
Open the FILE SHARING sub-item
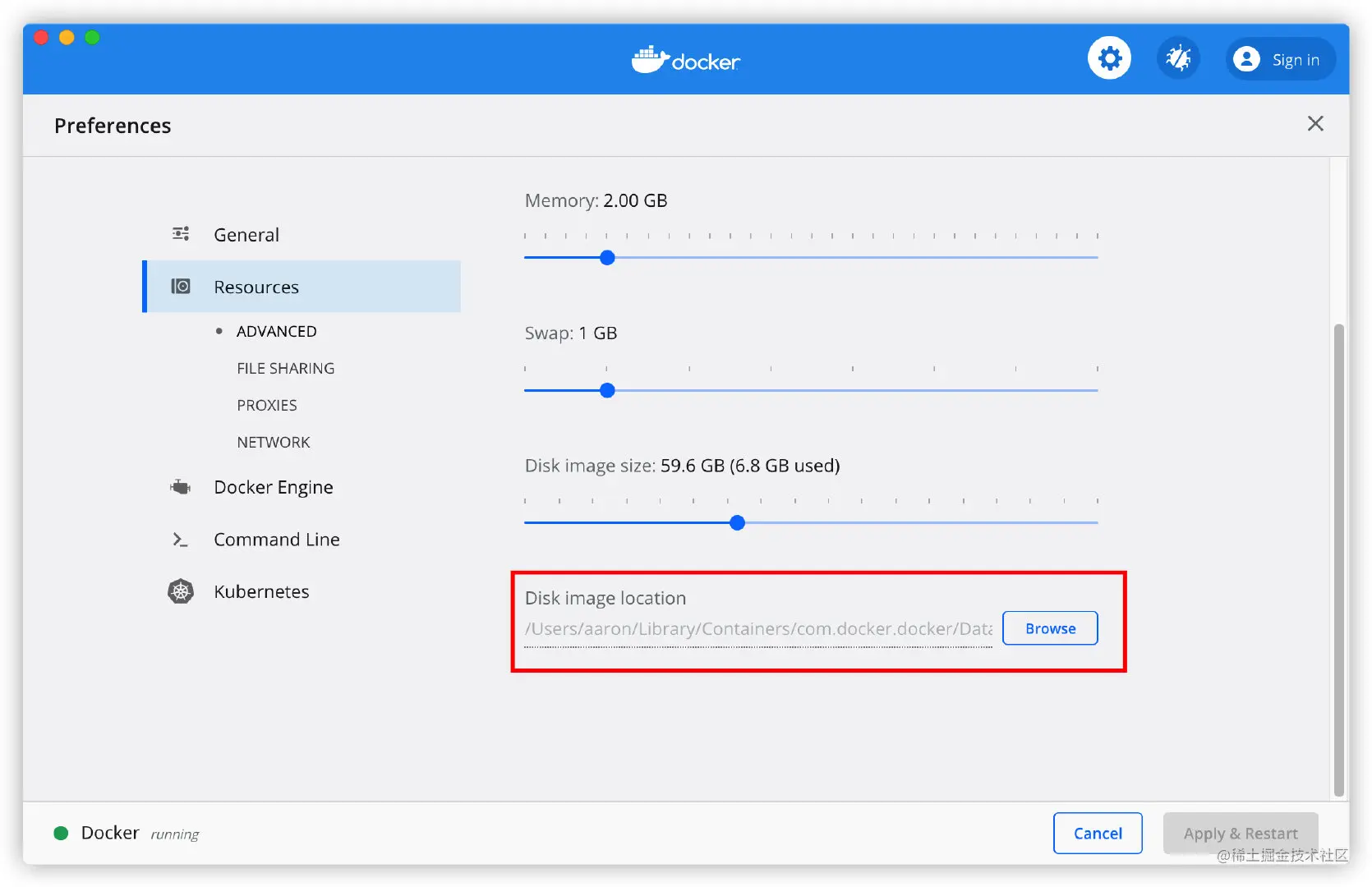coord(285,368)
